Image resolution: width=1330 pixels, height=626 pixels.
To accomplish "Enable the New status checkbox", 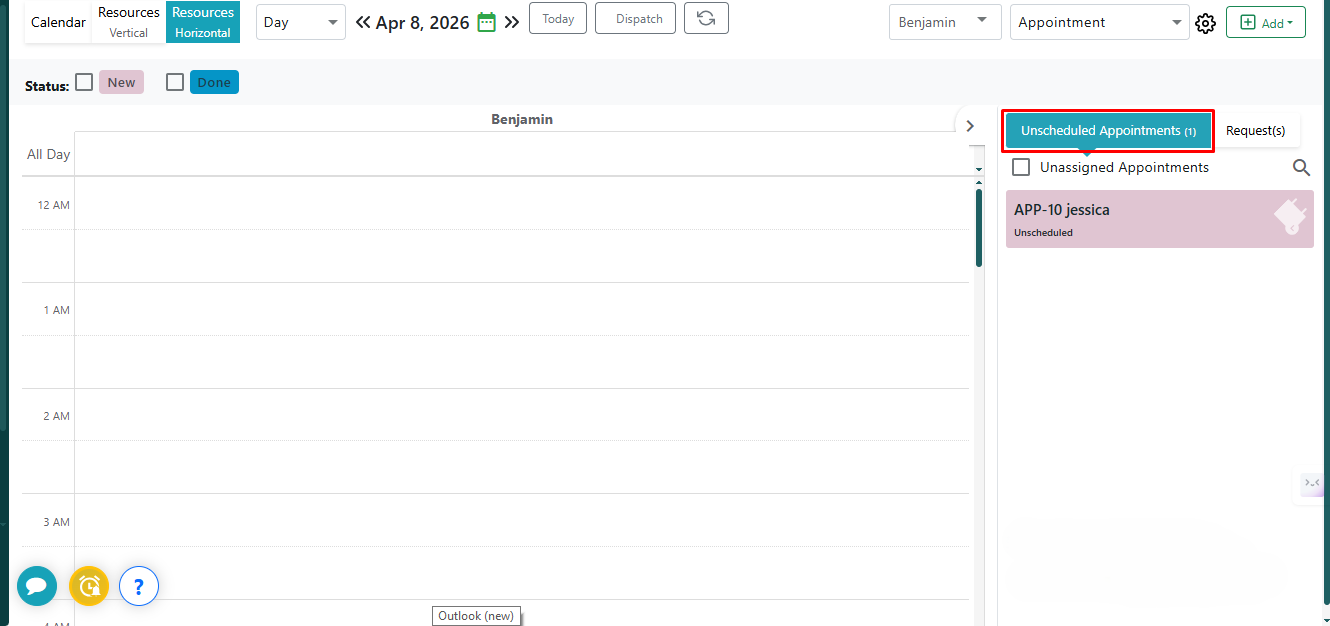I will [x=84, y=82].
